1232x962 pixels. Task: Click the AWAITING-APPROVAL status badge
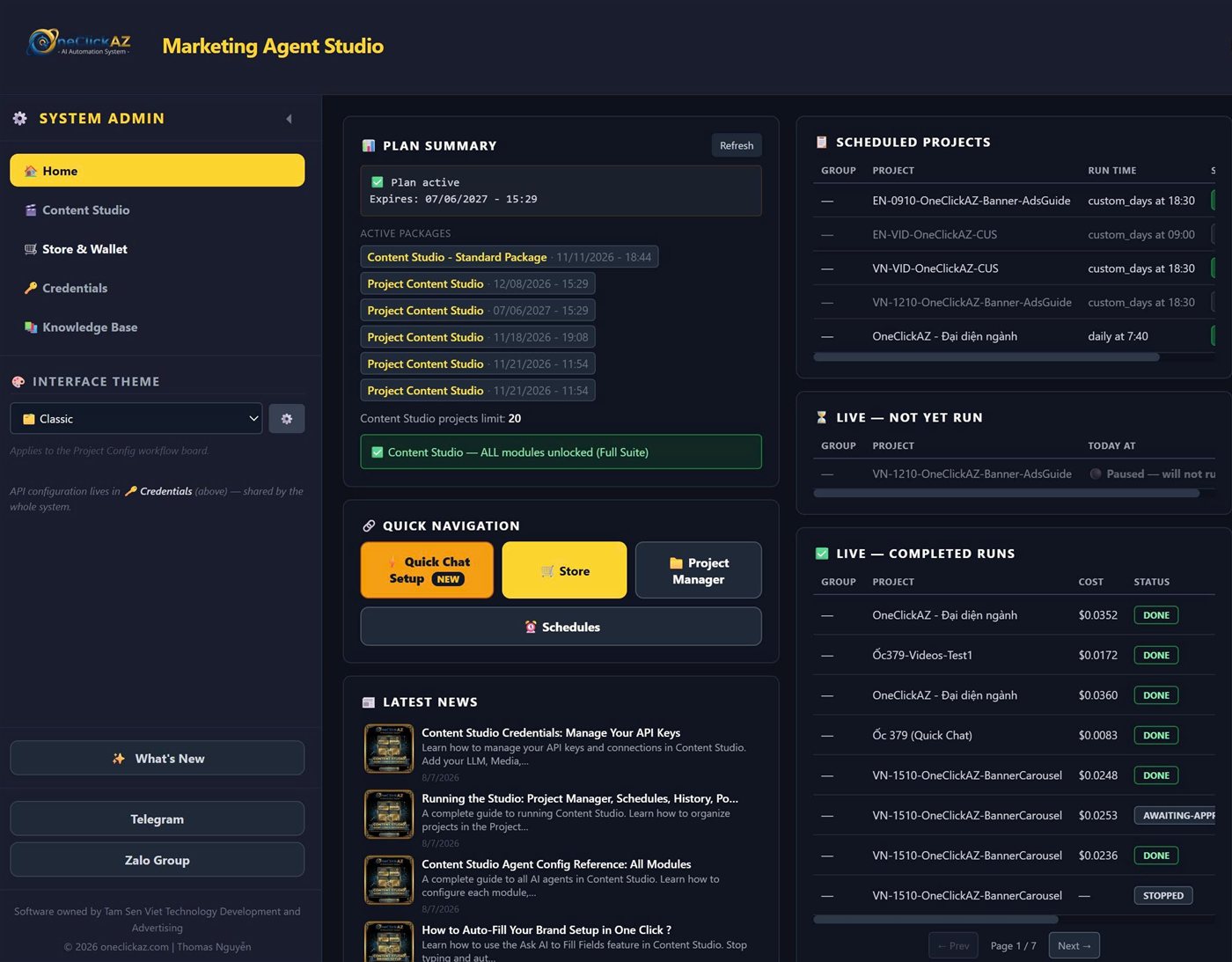[1176, 815]
